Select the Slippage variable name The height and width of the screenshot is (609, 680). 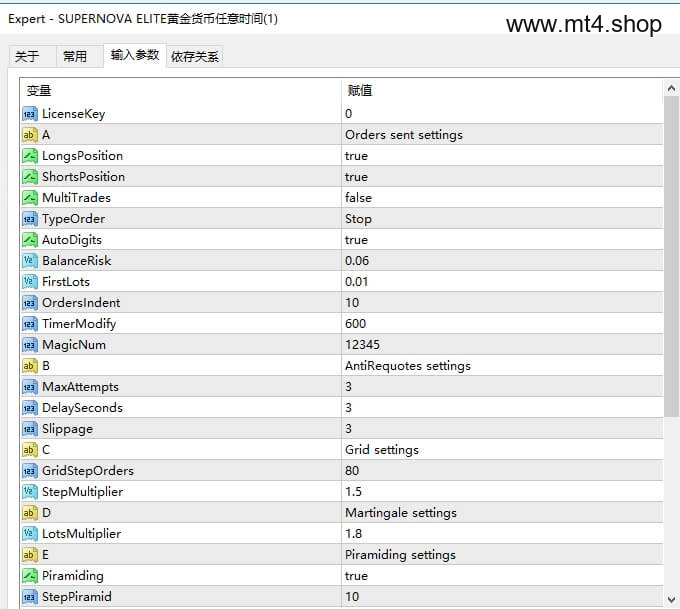tap(67, 429)
